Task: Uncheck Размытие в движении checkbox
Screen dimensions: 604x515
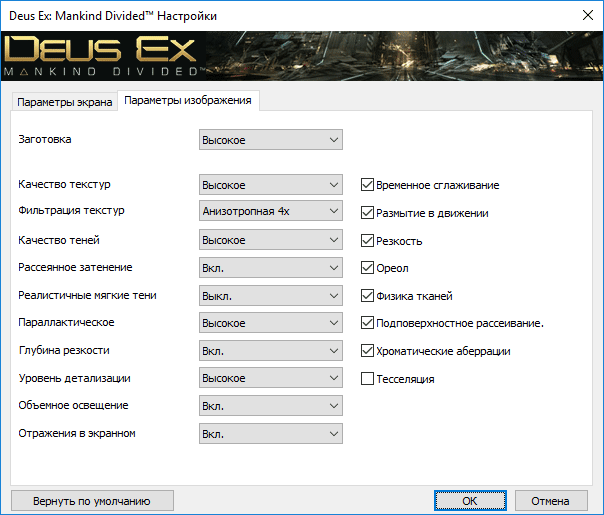Action: [367, 213]
